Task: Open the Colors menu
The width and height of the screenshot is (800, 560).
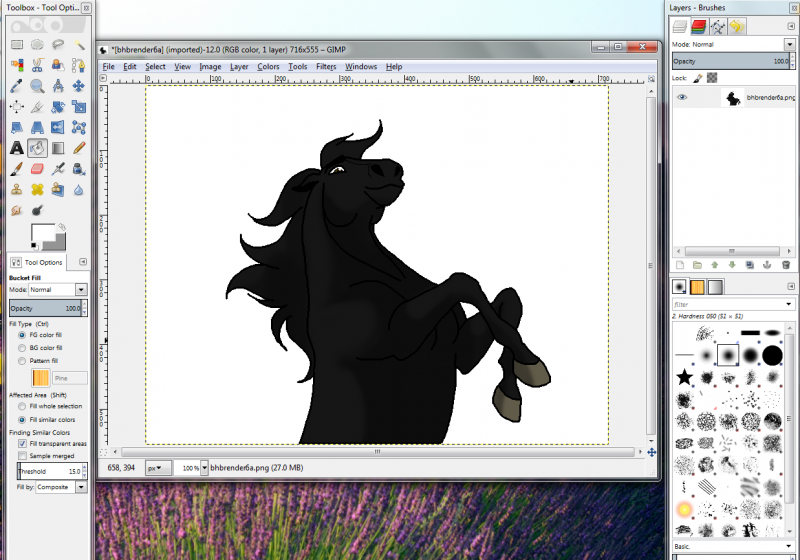Action: point(268,66)
